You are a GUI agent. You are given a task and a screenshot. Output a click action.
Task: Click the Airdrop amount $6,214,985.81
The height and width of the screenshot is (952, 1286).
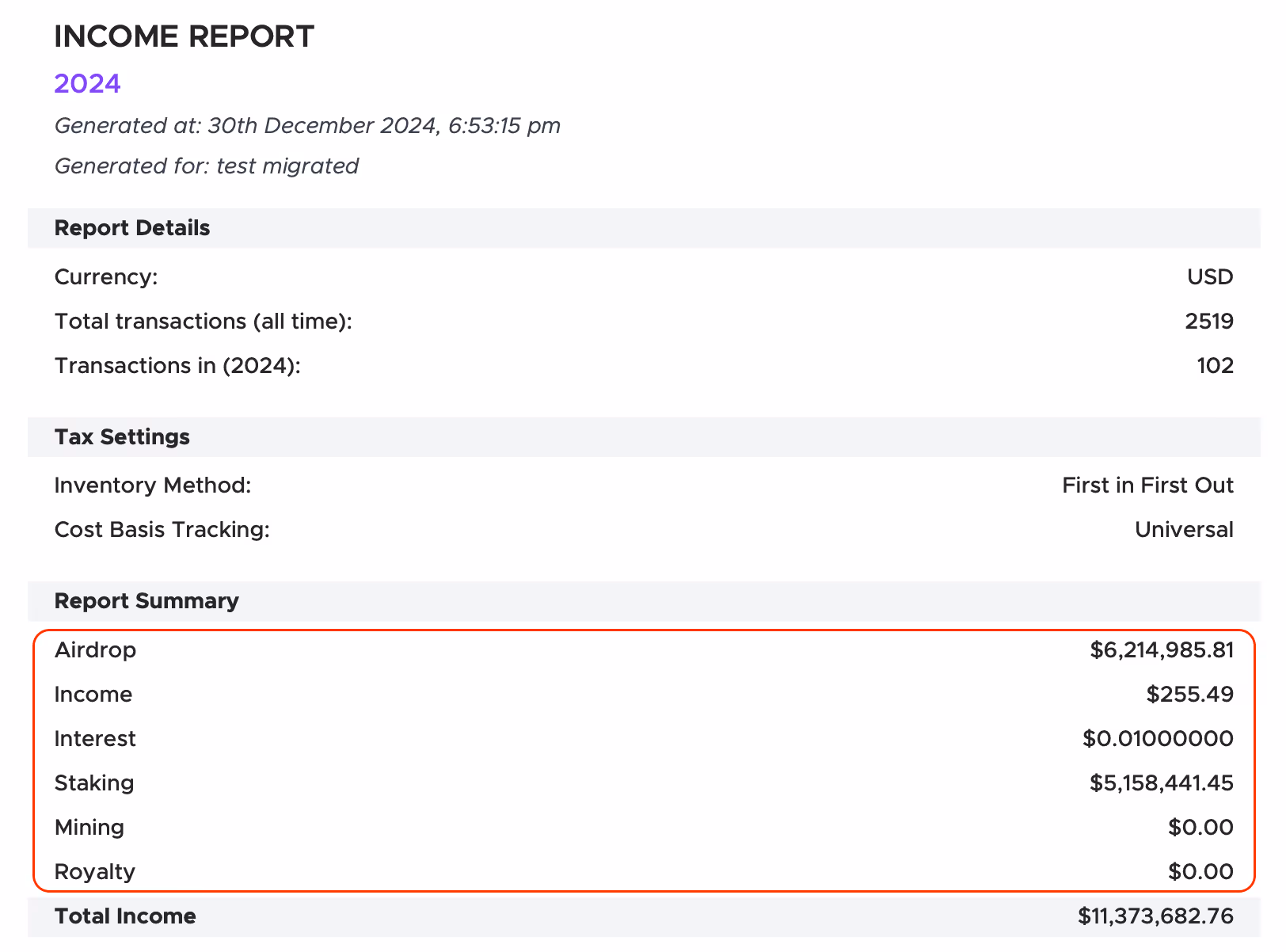coord(1161,650)
